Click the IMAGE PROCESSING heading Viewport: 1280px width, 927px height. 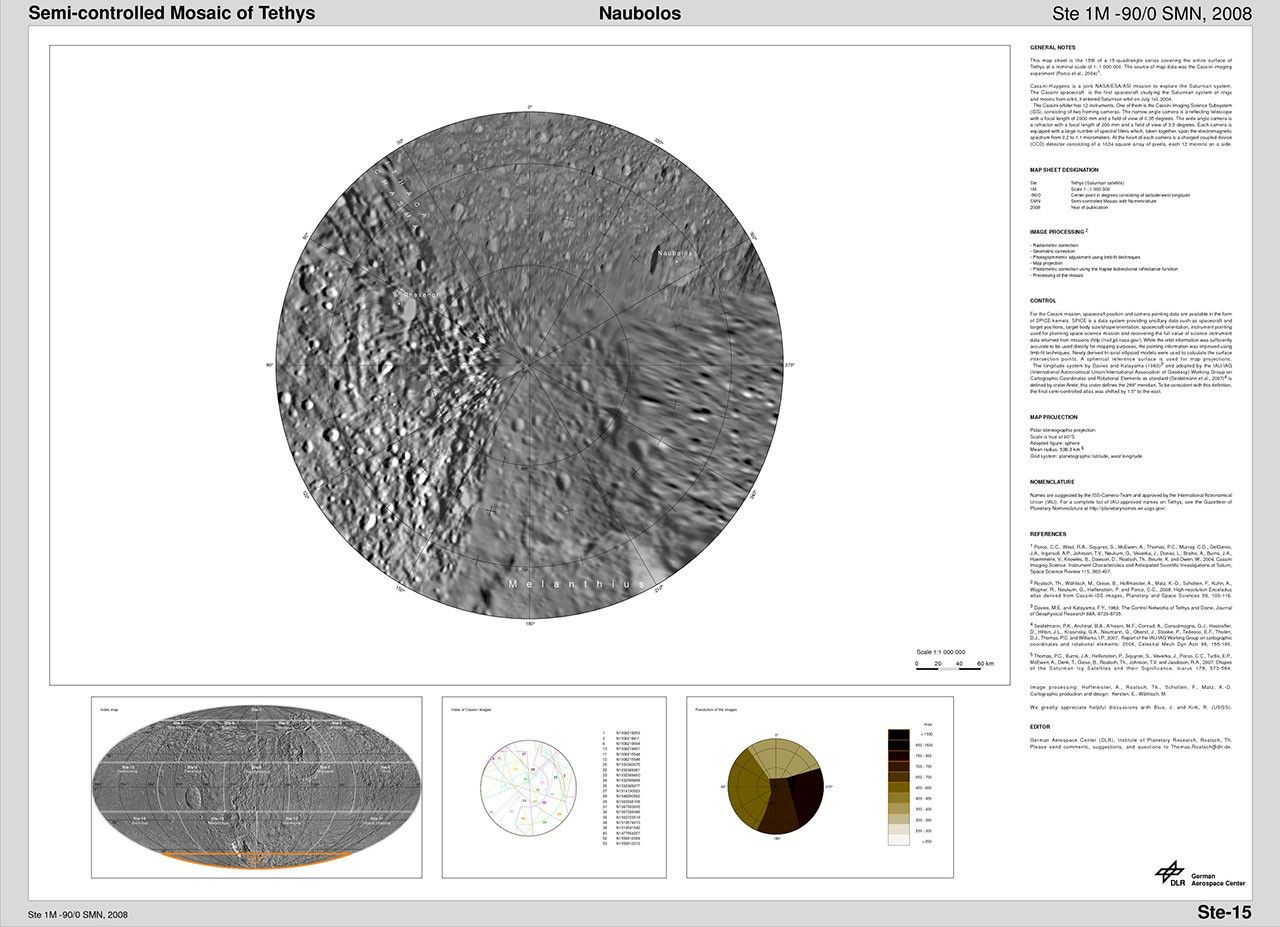(1058, 231)
